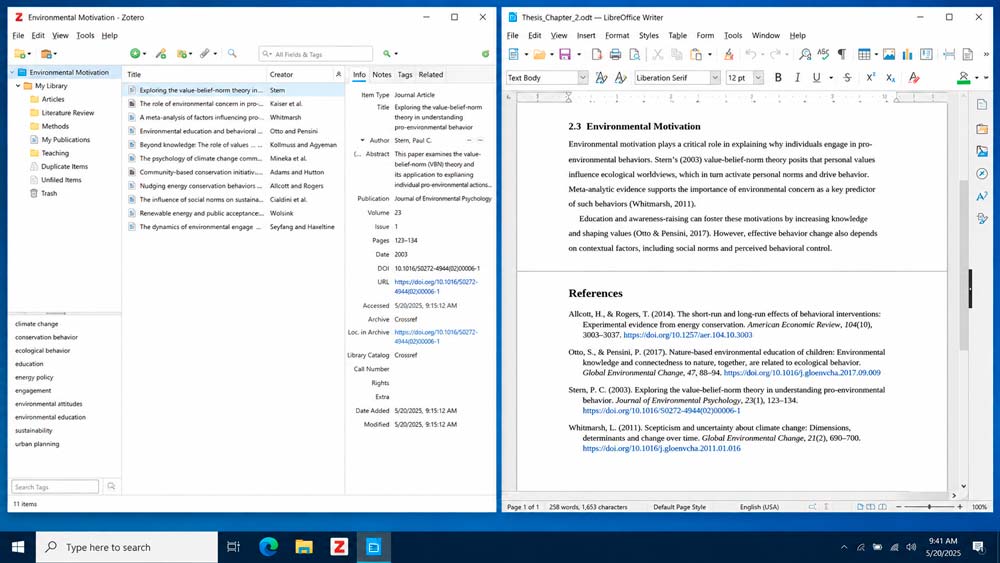Click Writer Superscript icon
The image size is (1000, 563).
tap(870, 77)
